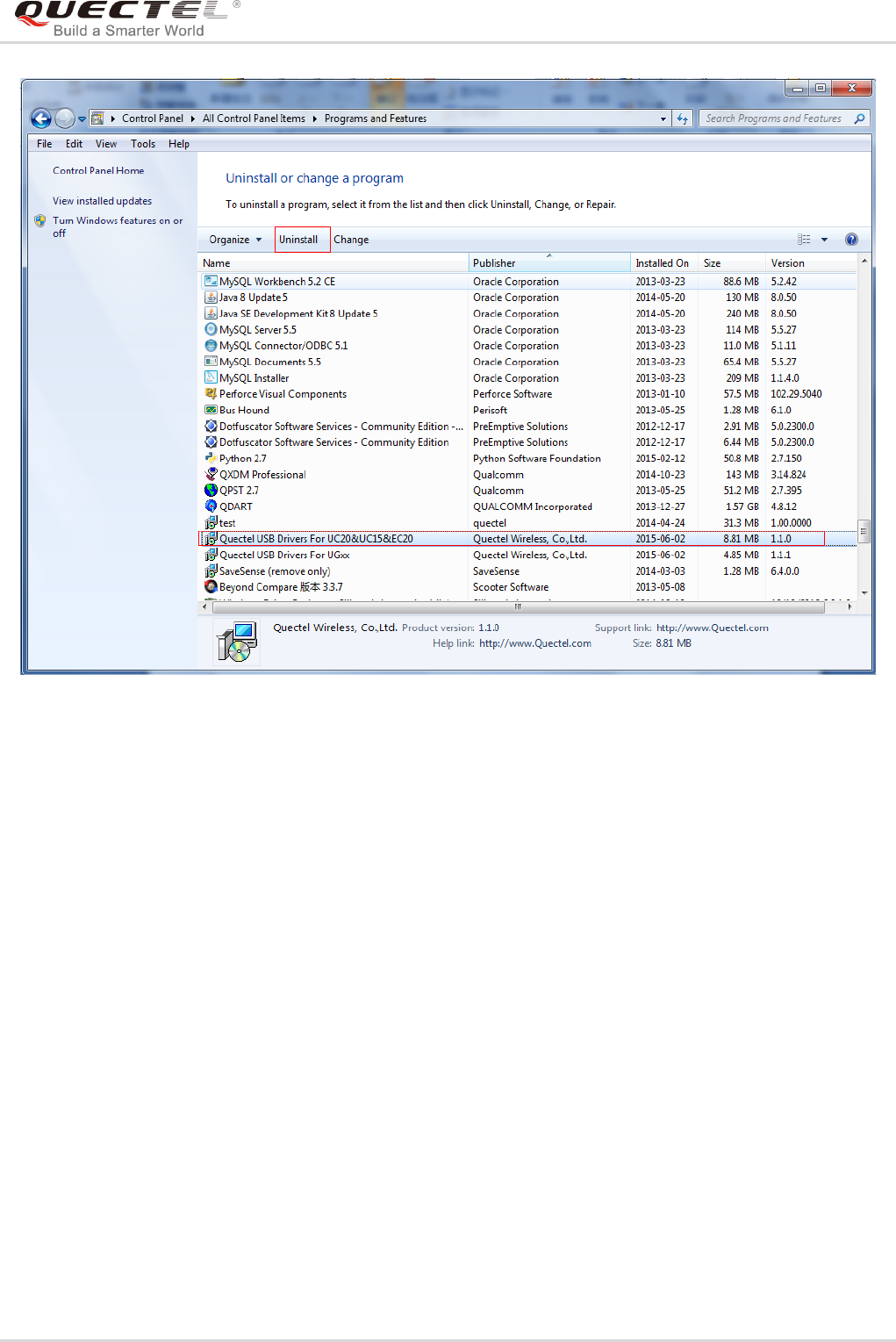Click the Back navigation arrow button
Image resolution: width=896 pixels, height=1342 pixels.
tap(40, 118)
